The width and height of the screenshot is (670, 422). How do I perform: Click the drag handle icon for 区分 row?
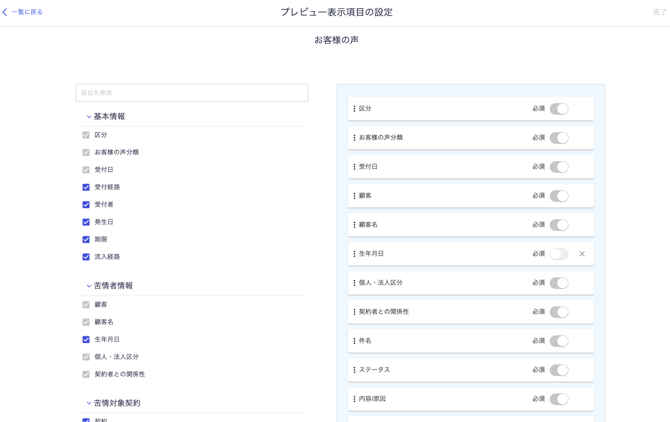point(354,109)
